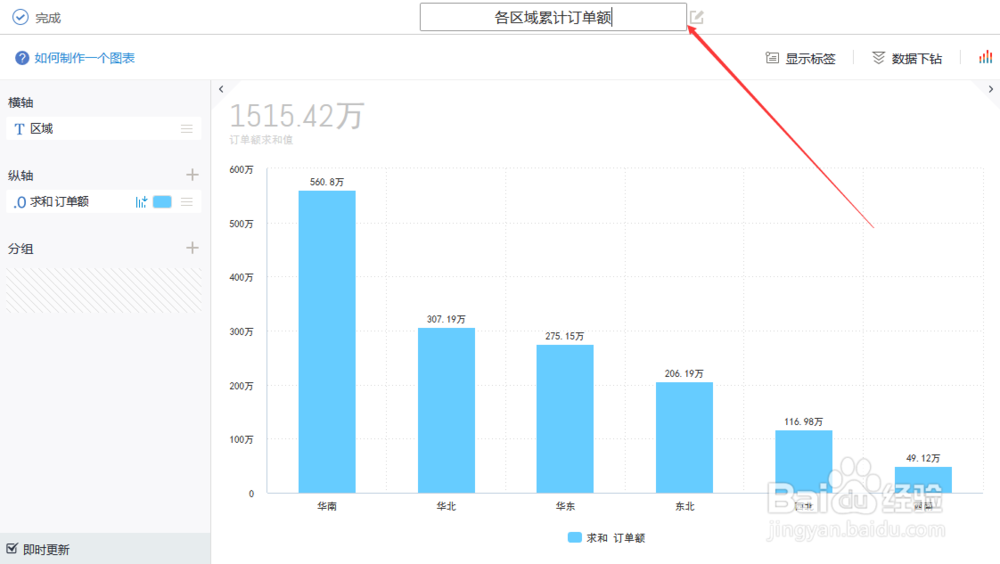
Task: Click the 数据下钻 drill-down icon
Action: click(x=878, y=58)
